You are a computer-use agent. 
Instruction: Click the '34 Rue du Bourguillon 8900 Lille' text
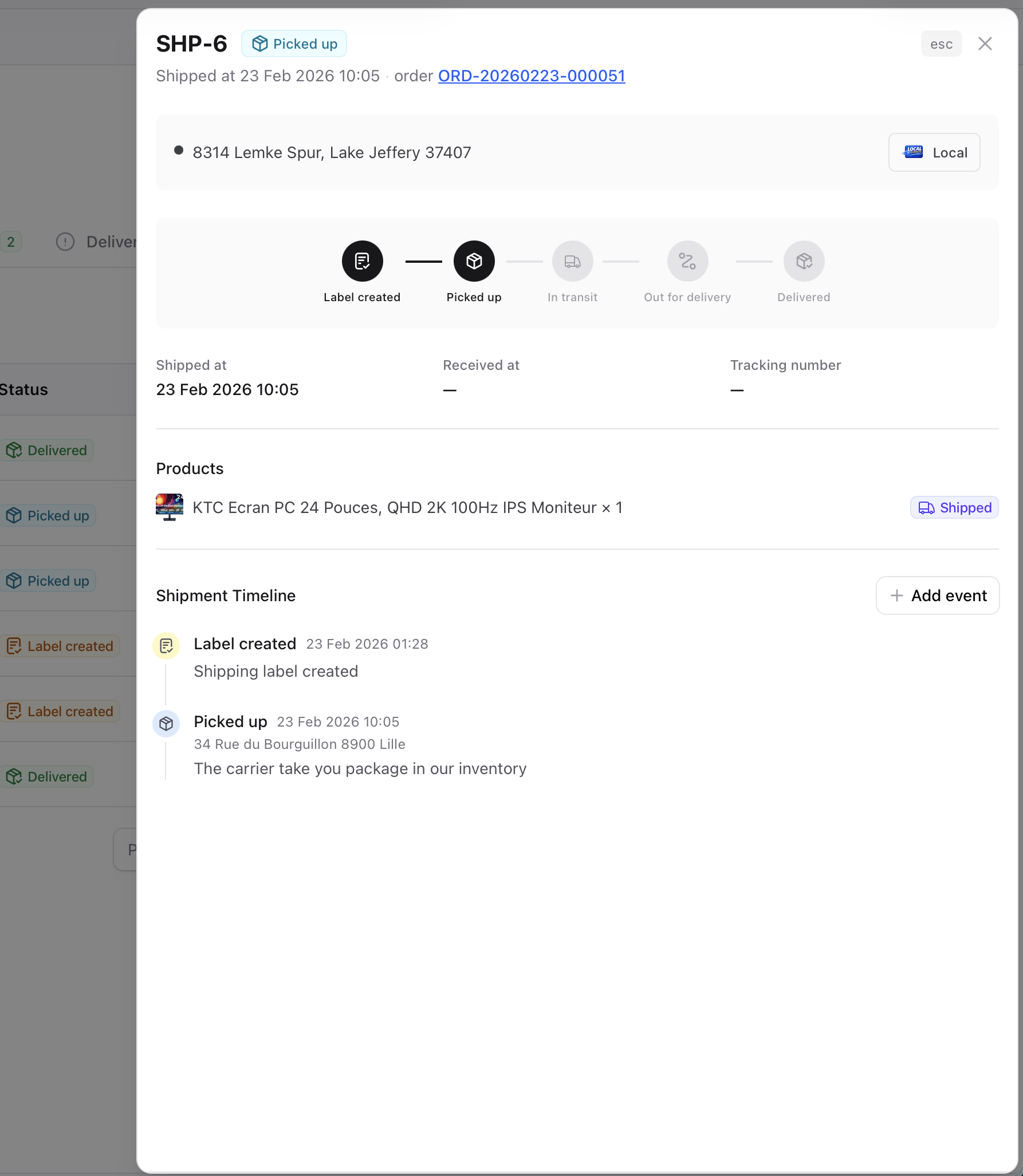(x=299, y=744)
